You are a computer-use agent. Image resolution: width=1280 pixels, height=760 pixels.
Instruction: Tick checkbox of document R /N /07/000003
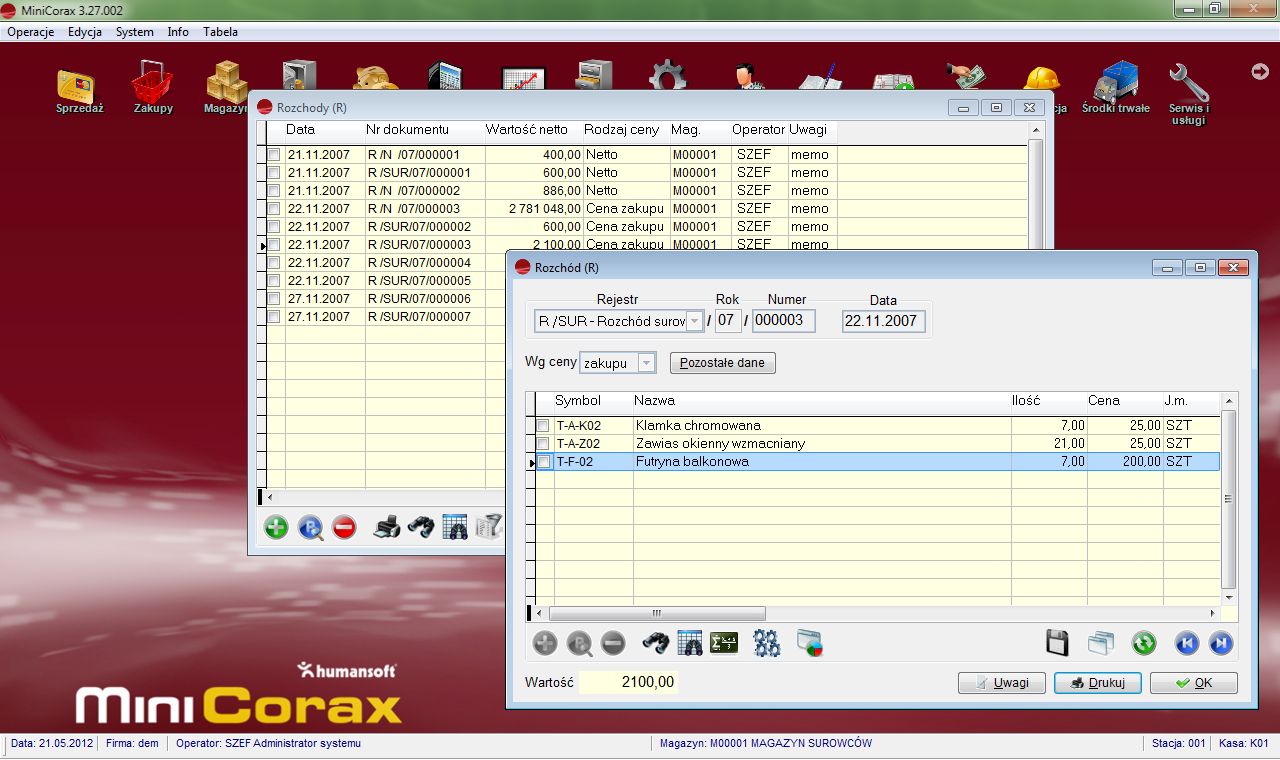(274, 209)
